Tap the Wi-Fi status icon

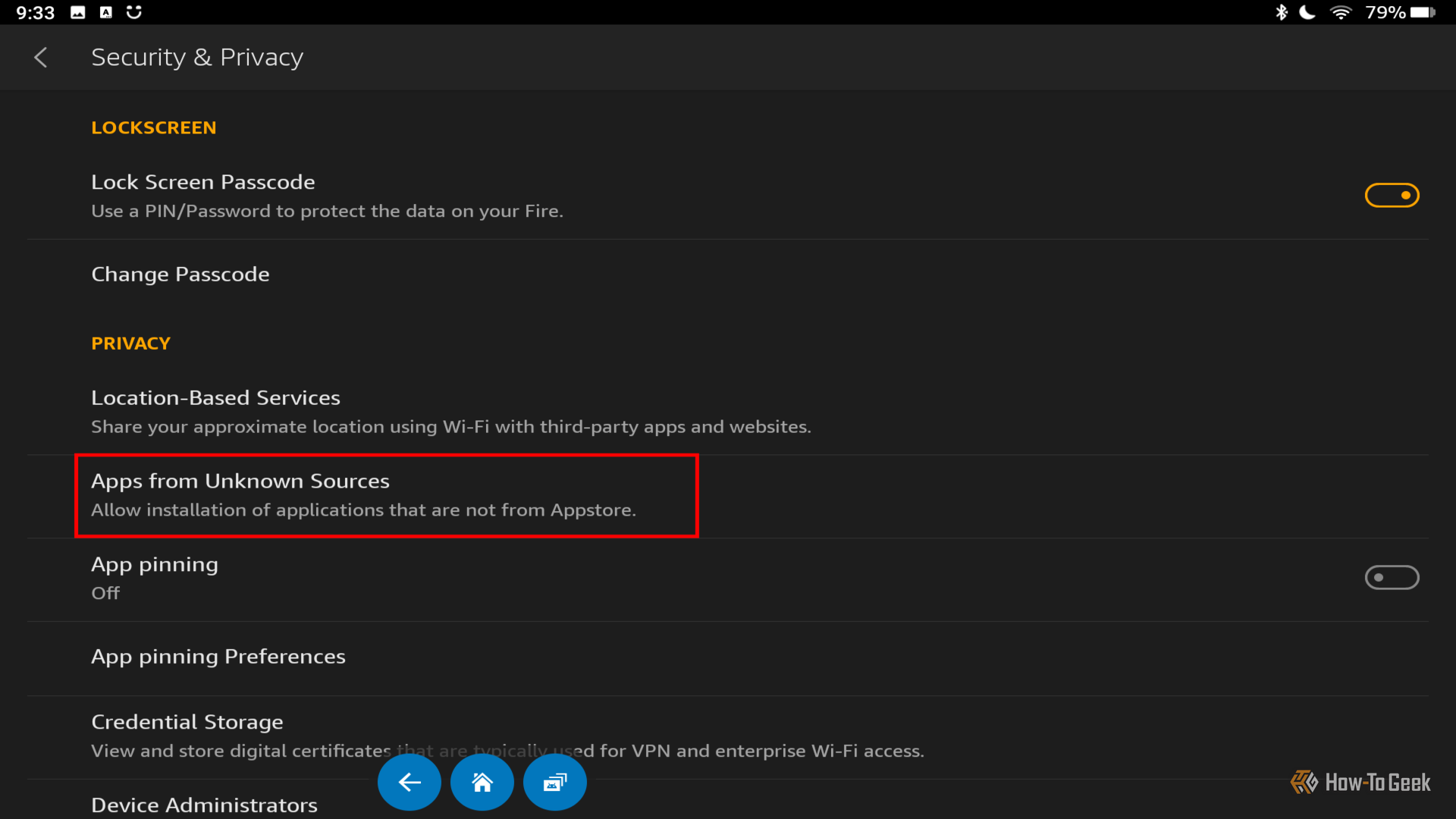pos(1341,12)
